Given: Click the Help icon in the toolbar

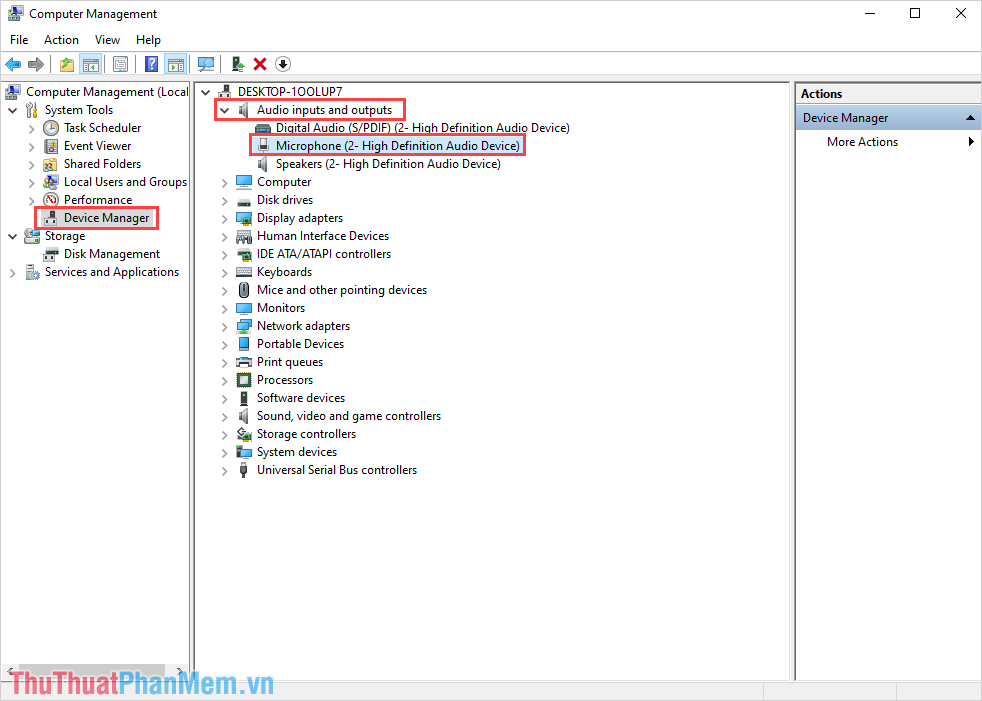Looking at the screenshot, I should (x=151, y=63).
